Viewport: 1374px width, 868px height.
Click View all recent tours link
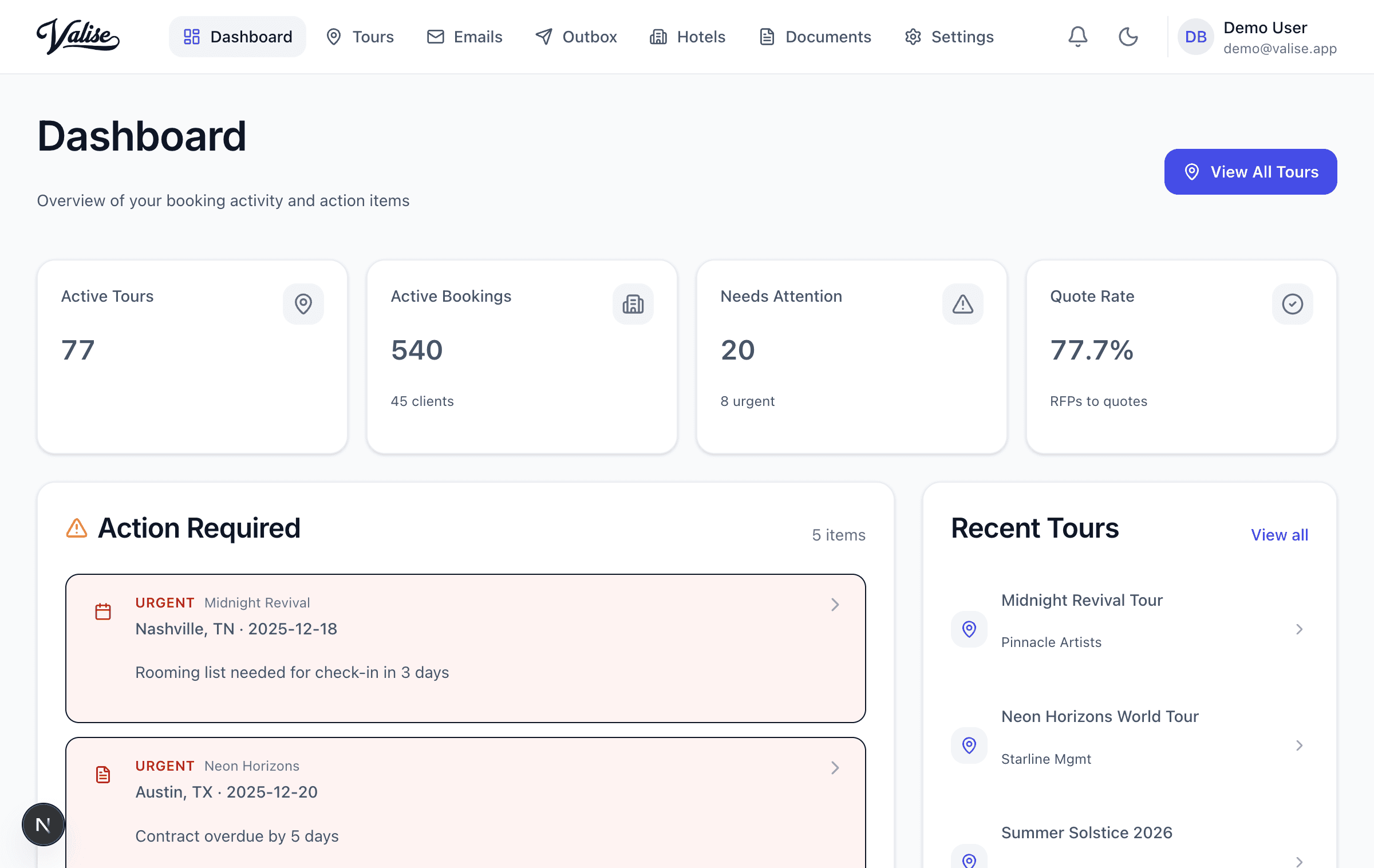(x=1280, y=535)
